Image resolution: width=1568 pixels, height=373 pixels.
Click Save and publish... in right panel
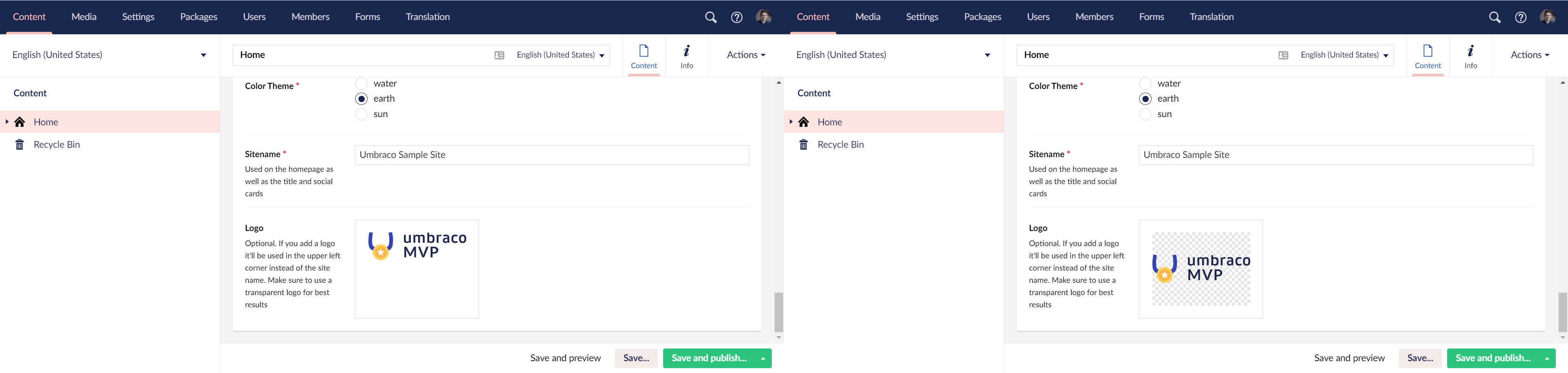[1492, 358]
